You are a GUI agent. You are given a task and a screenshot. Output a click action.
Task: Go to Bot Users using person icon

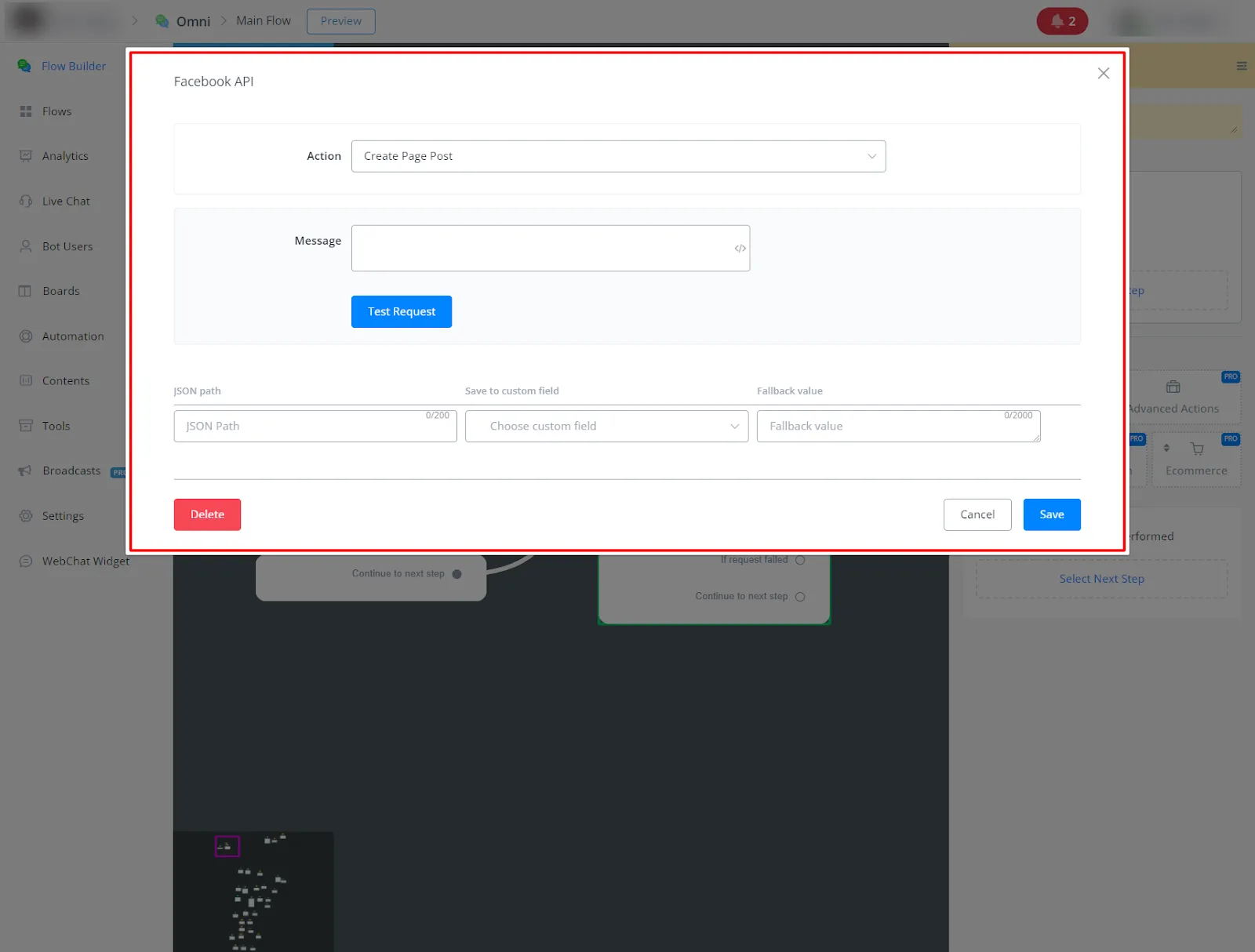(x=26, y=246)
